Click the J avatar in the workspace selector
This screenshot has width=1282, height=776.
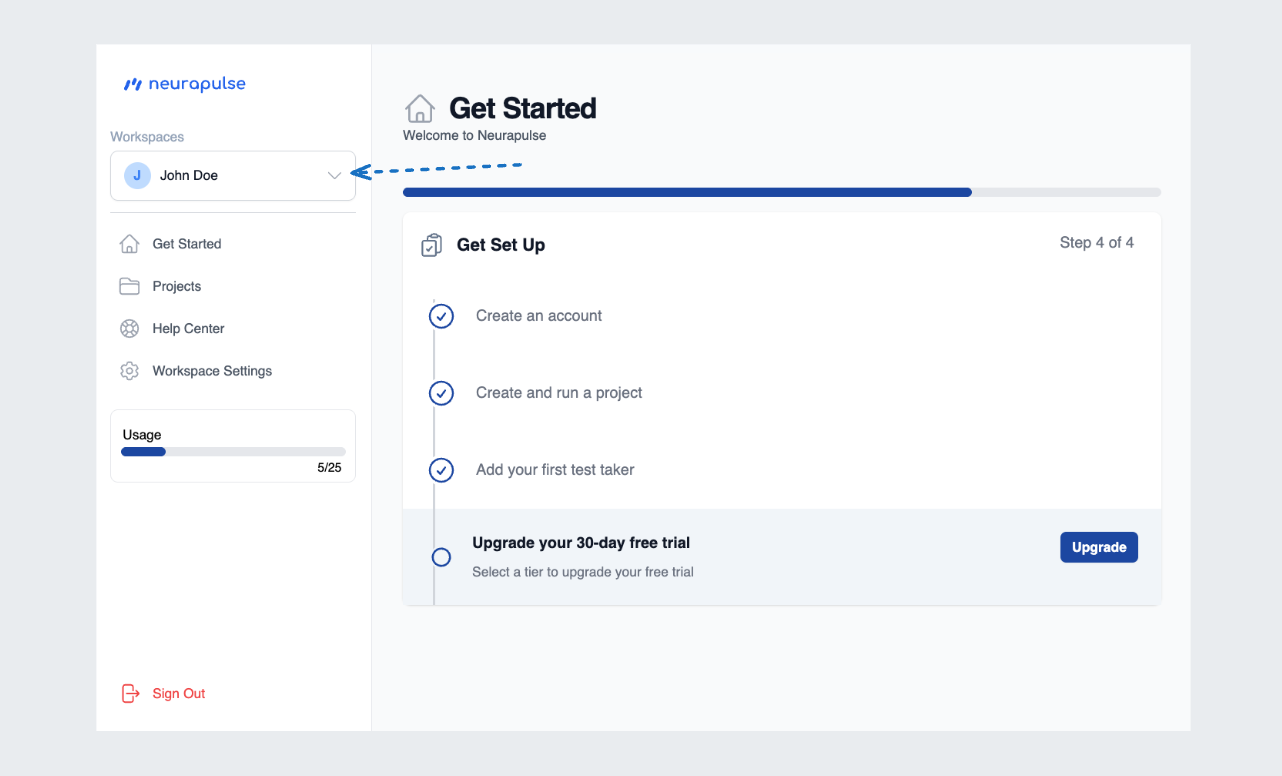pos(137,175)
